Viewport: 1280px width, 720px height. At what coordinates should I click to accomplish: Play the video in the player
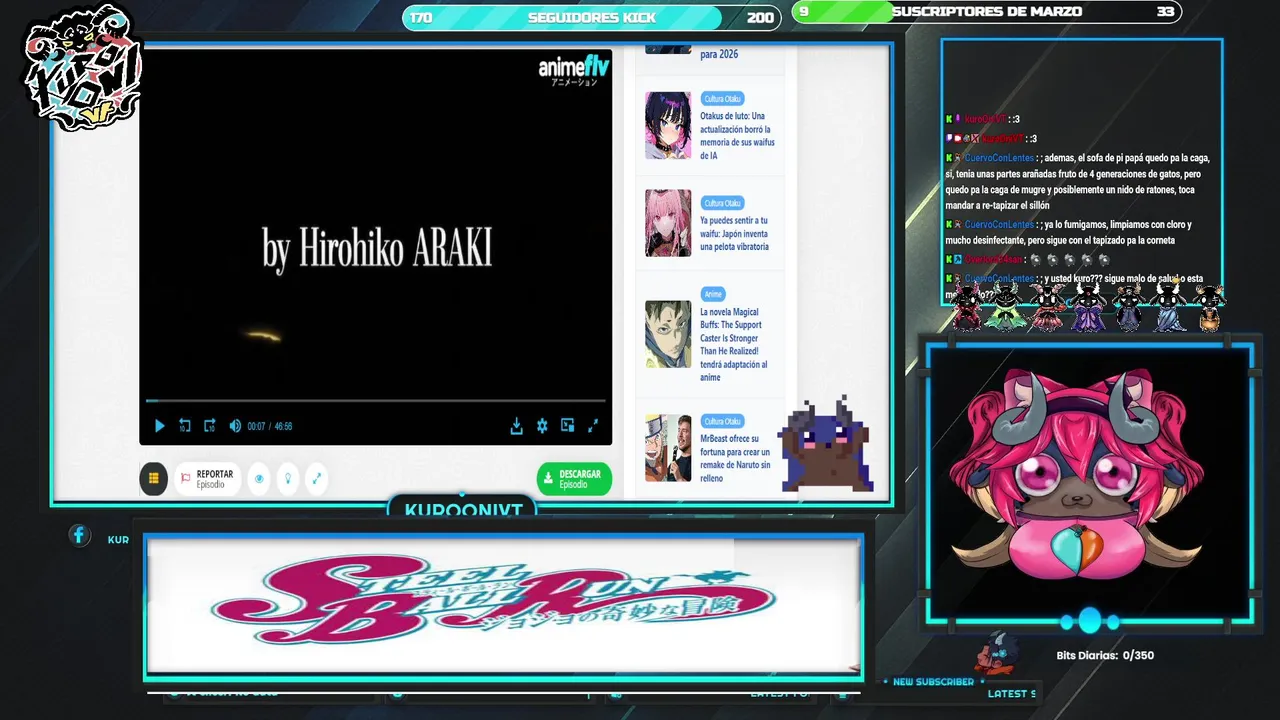click(x=159, y=426)
